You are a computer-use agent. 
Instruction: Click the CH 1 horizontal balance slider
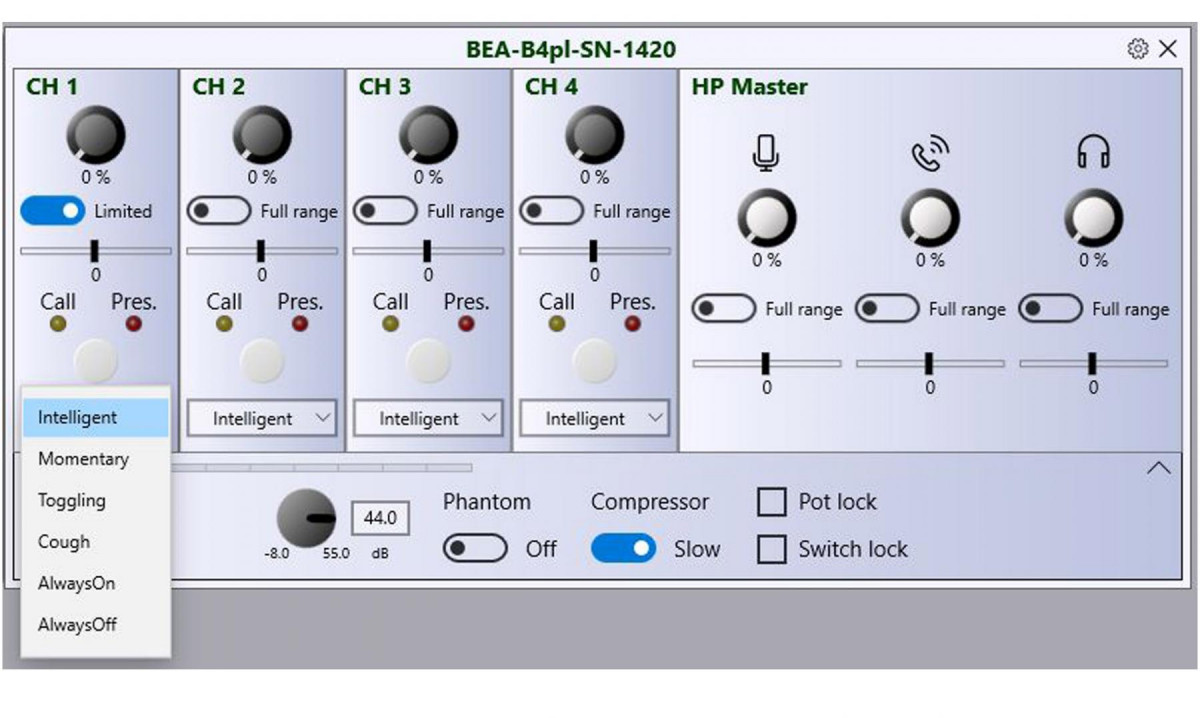coord(95,251)
